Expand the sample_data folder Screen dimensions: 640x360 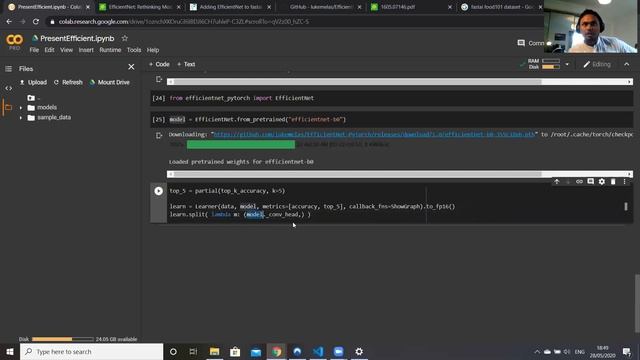tap(20, 118)
